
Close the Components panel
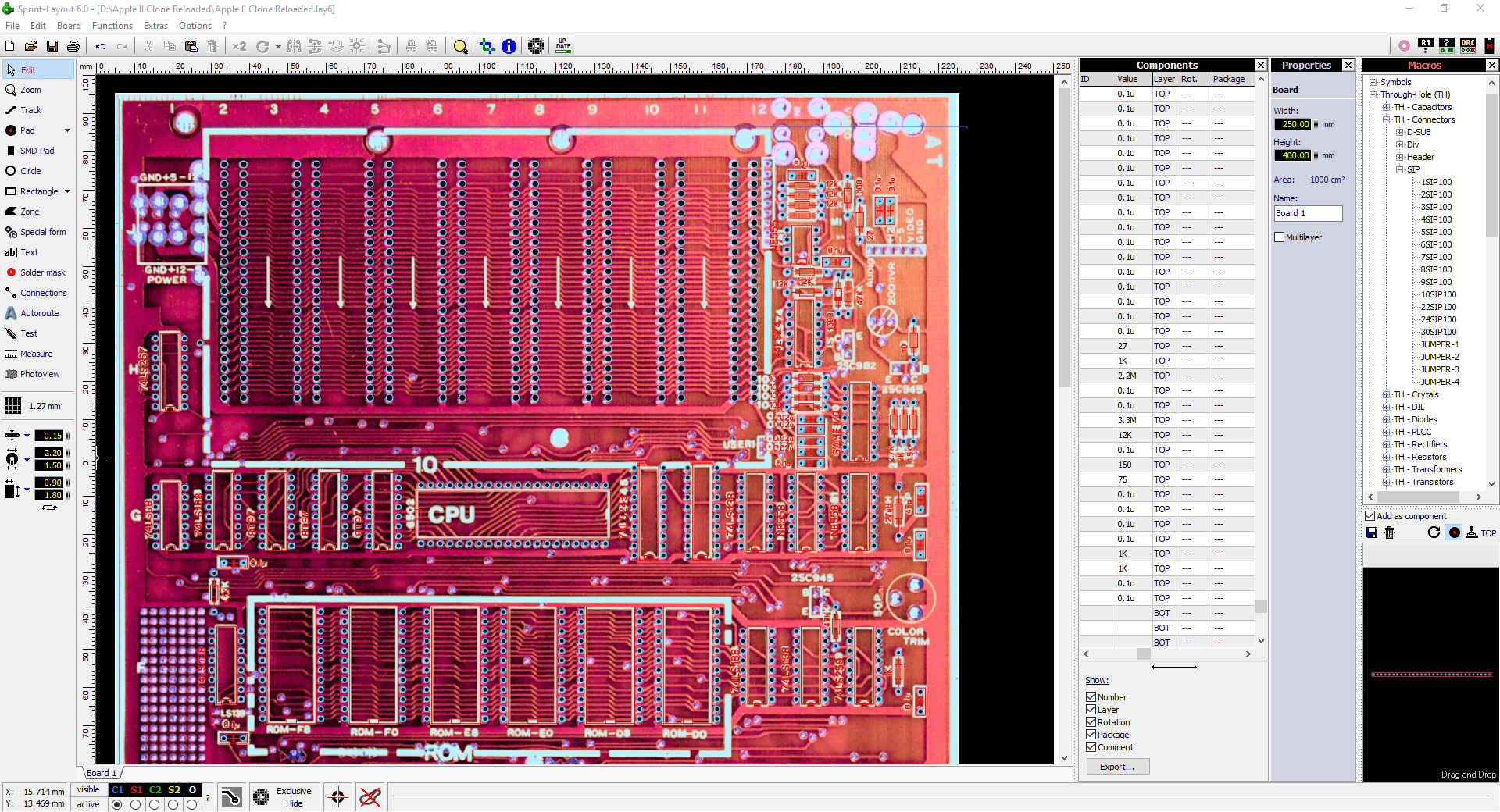tap(1260, 65)
